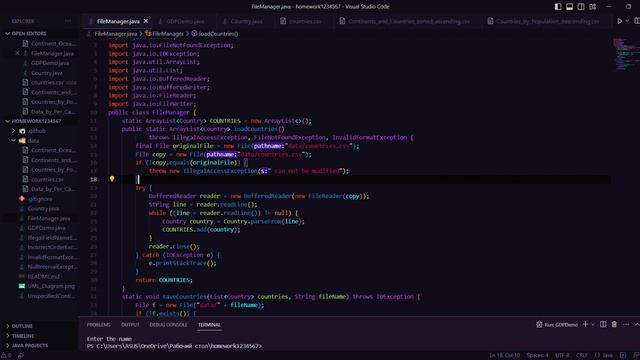This screenshot has width=640, height=360.
Task: Select Country.java in Open Editors
Action: pyautogui.click(x=47, y=73)
